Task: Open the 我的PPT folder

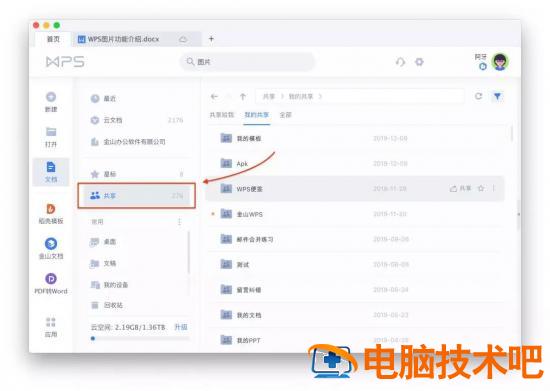Action: pos(356,340)
